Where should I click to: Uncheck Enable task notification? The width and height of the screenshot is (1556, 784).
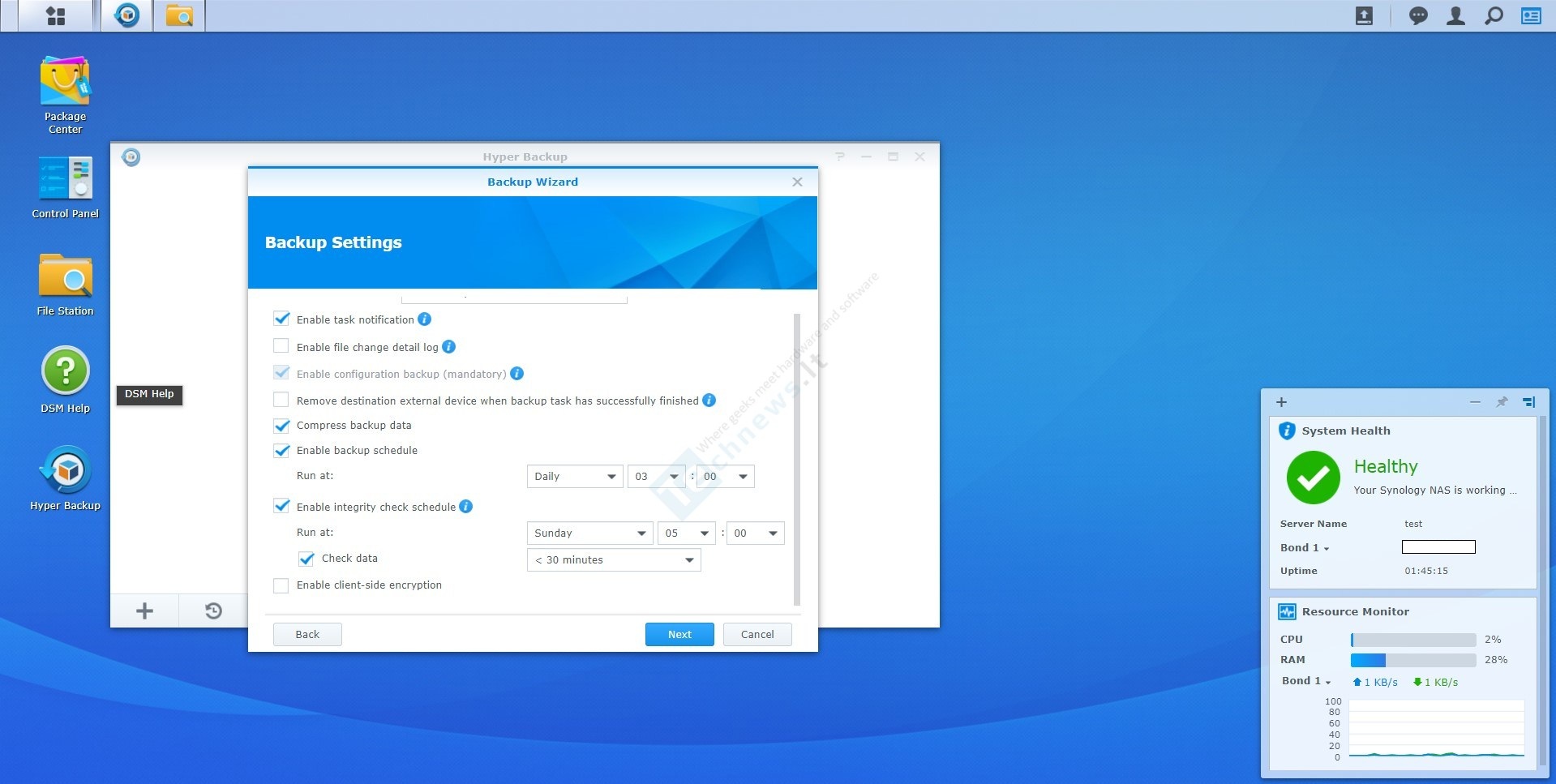coord(281,319)
